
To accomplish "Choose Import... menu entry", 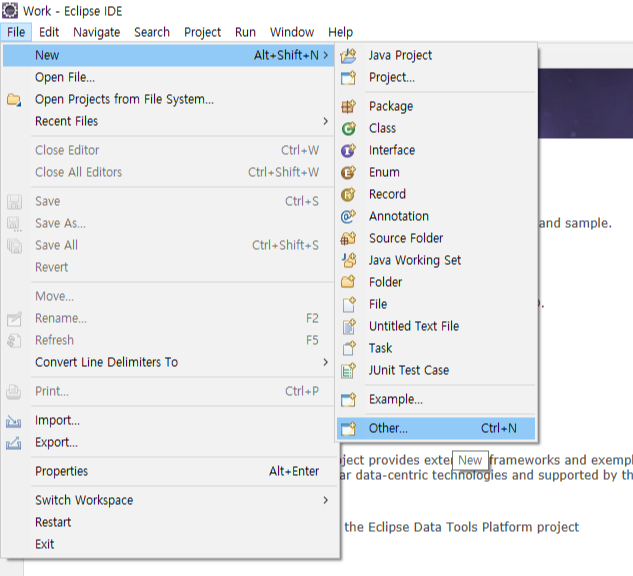I will (168, 420).
